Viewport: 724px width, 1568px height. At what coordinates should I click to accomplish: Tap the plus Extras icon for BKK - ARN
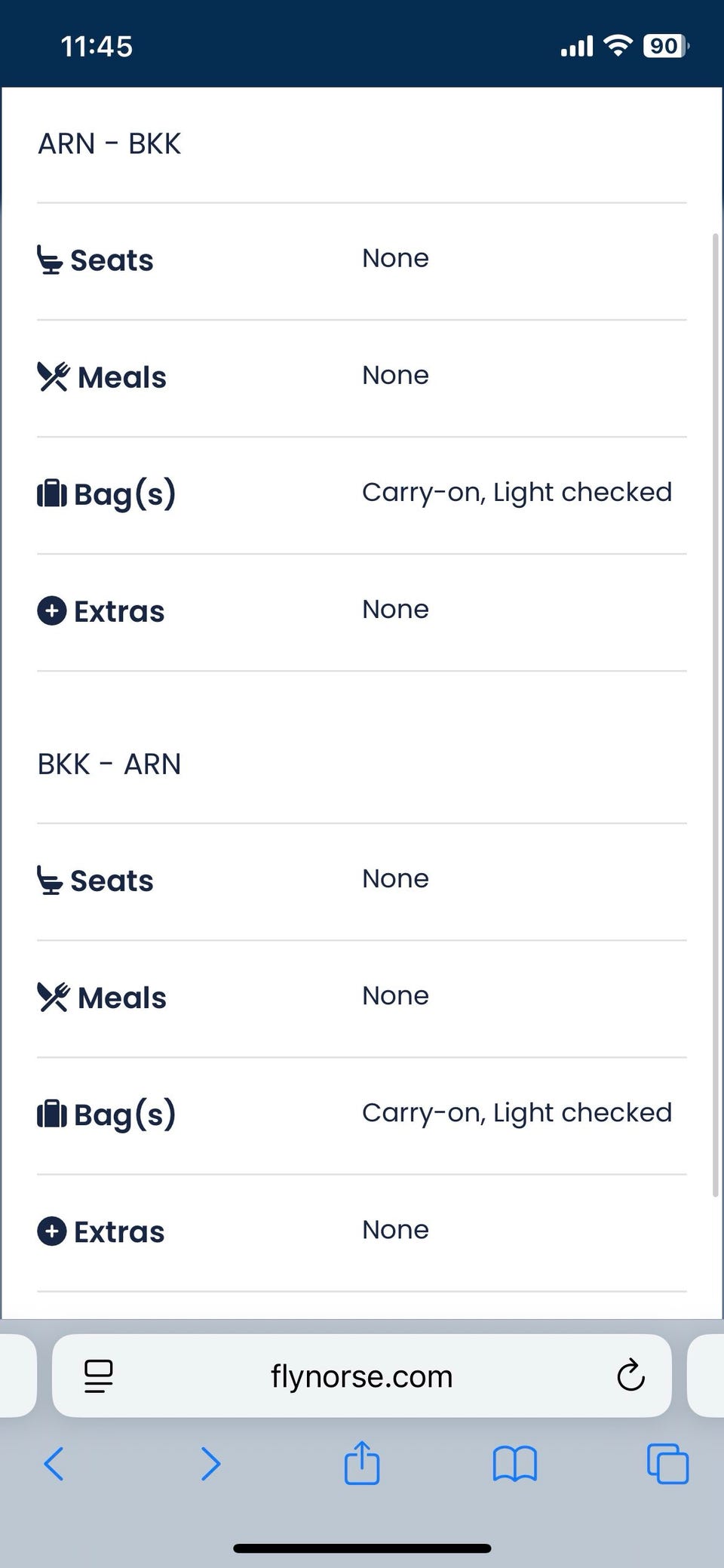click(x=51, y=1231)
